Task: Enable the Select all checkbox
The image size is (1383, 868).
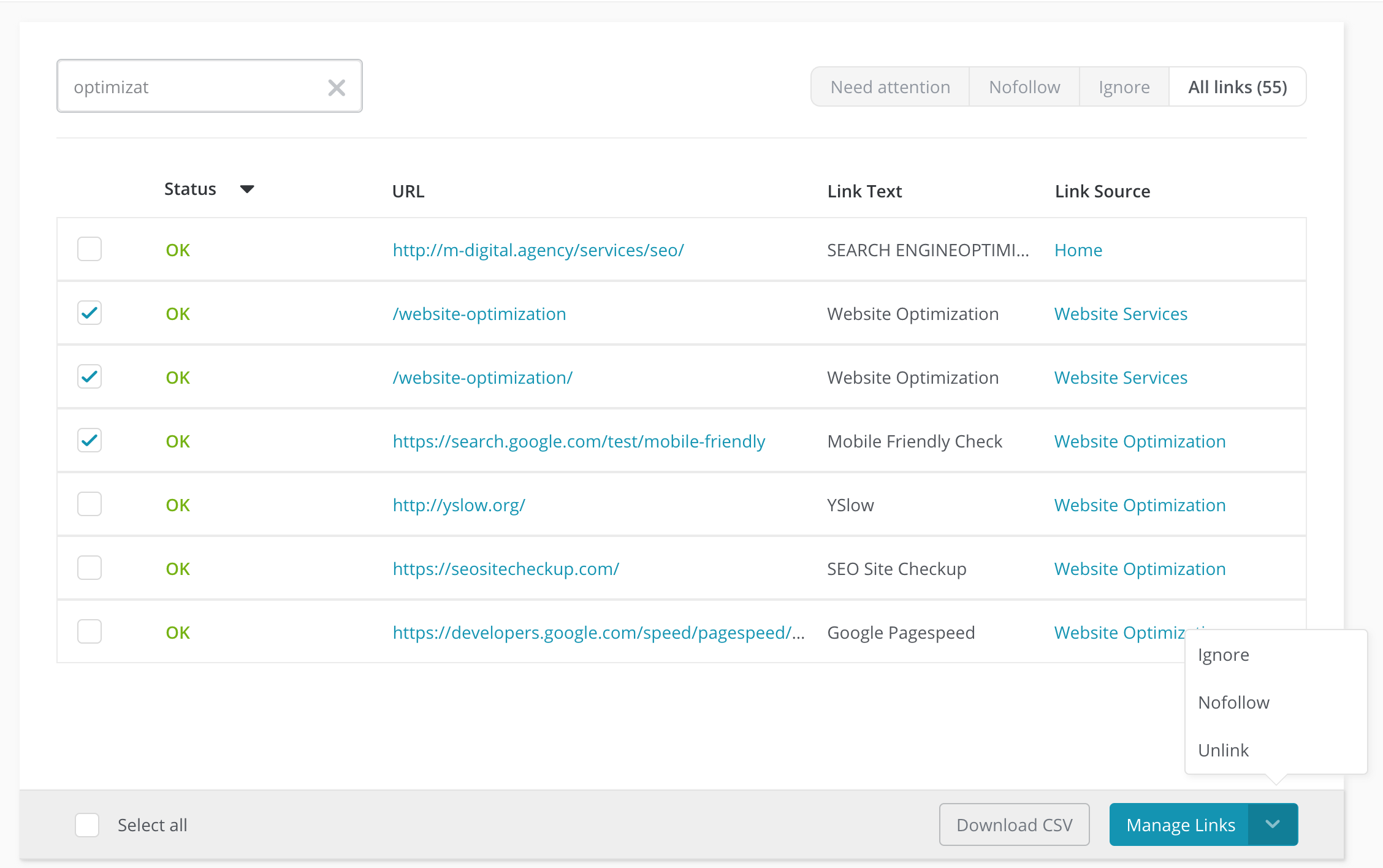Action: pos(89,824)
